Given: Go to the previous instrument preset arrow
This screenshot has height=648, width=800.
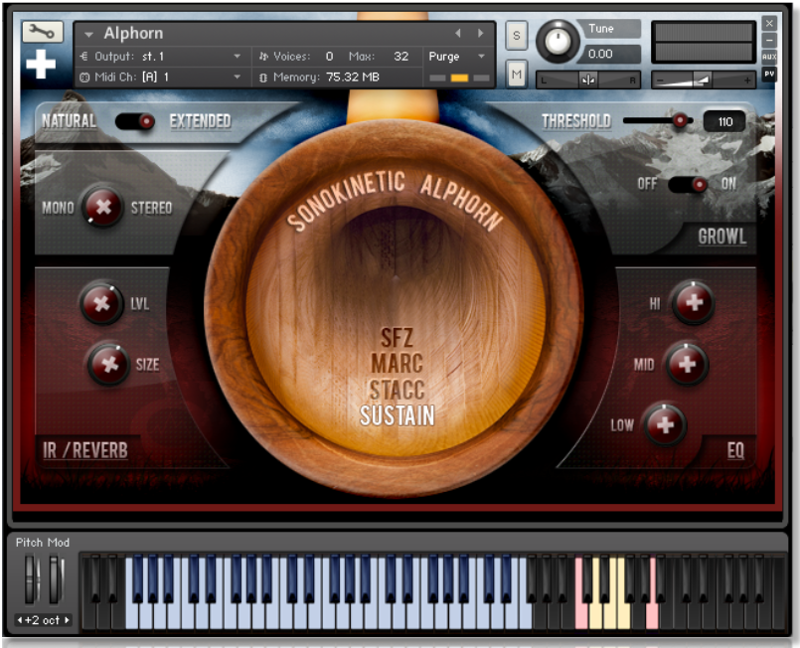Looking at the screenshot, I should tap(458, 33).
